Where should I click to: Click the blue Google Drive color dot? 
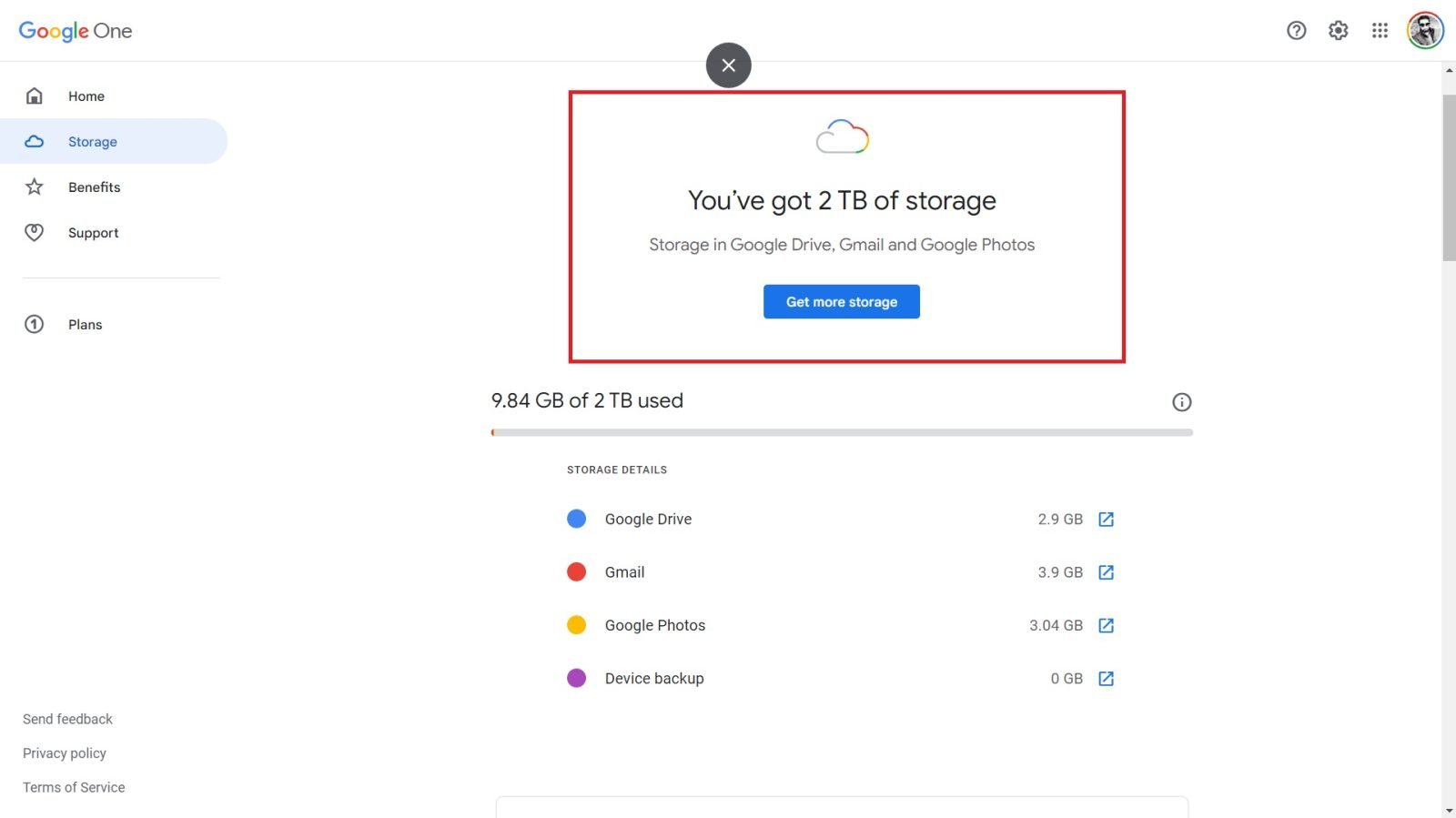tap(576, 519)
